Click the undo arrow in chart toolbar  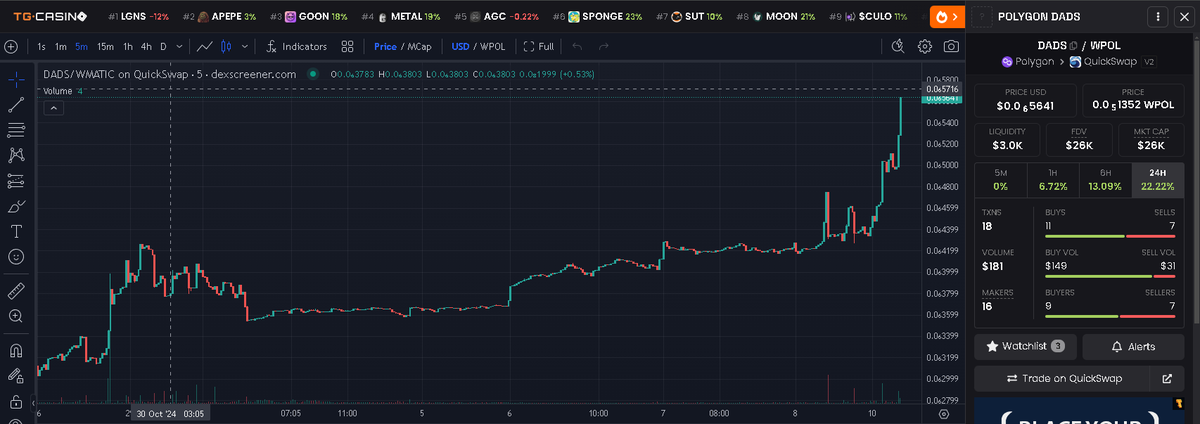(578, 46)
